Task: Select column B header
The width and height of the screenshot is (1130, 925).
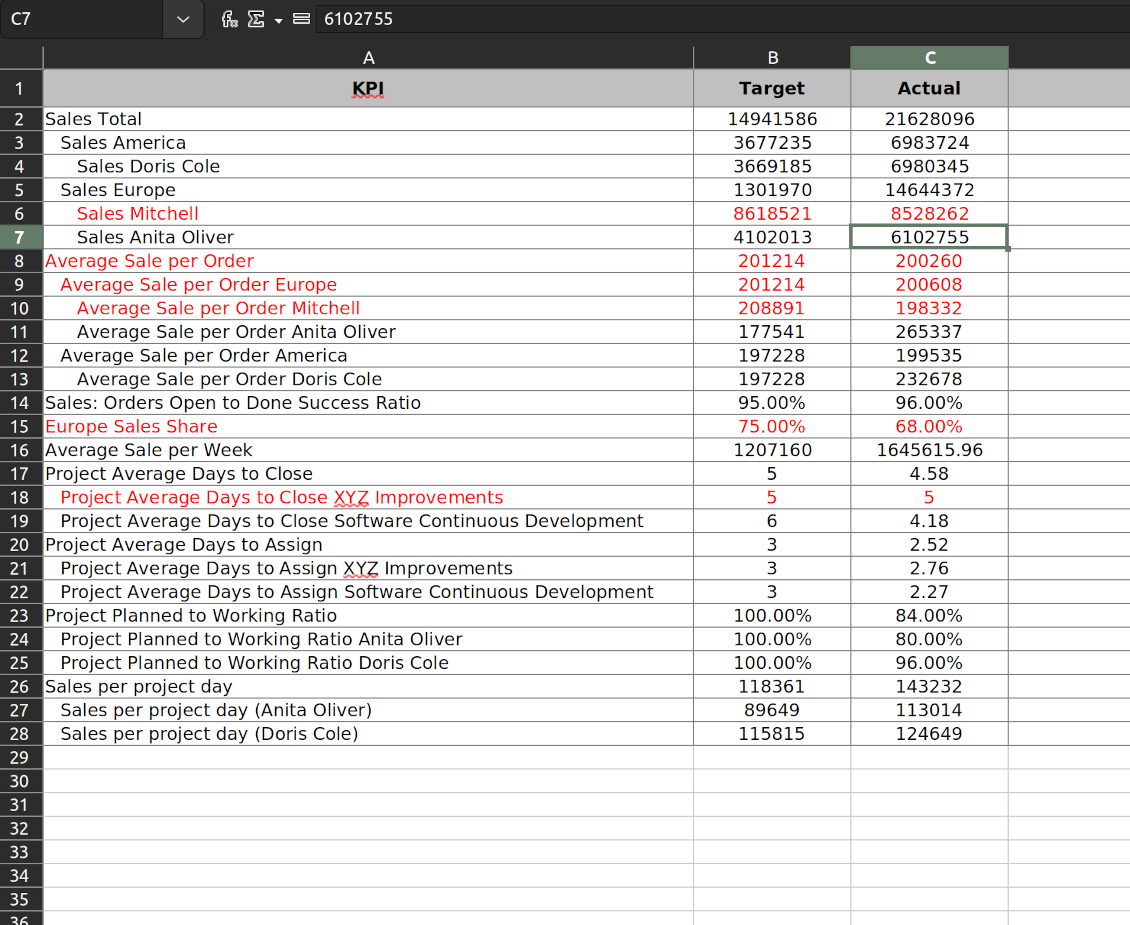Action: pyautogui.click(x=771, y=58)
